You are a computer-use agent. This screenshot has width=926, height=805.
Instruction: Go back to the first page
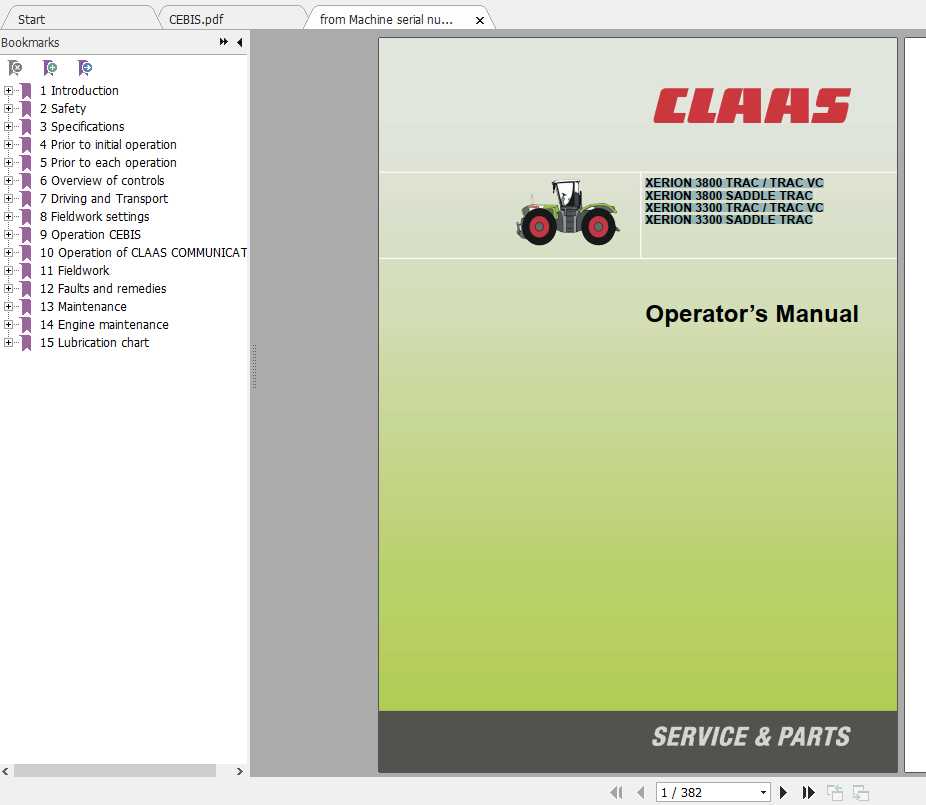617,792
